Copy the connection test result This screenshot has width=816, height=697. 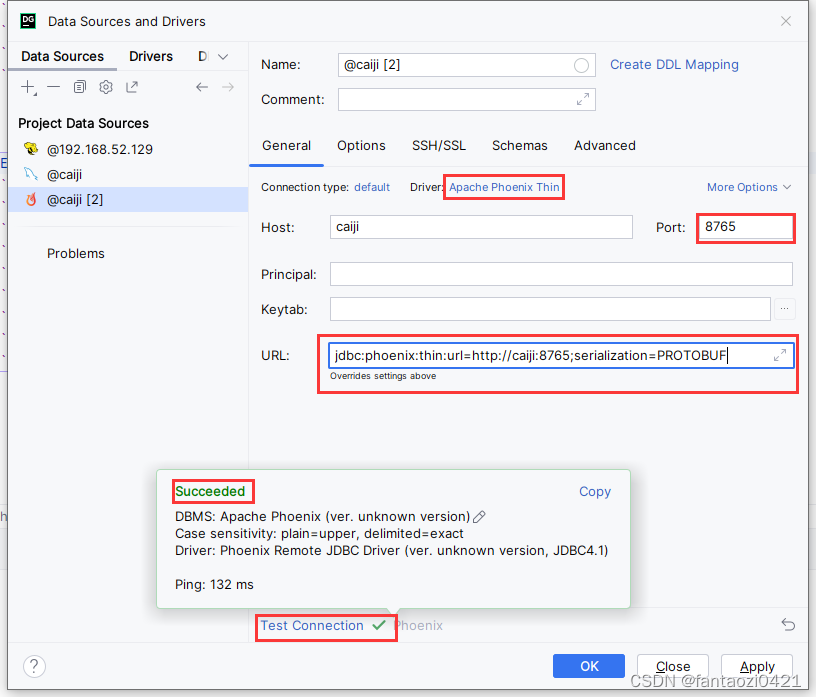point(595,491)
